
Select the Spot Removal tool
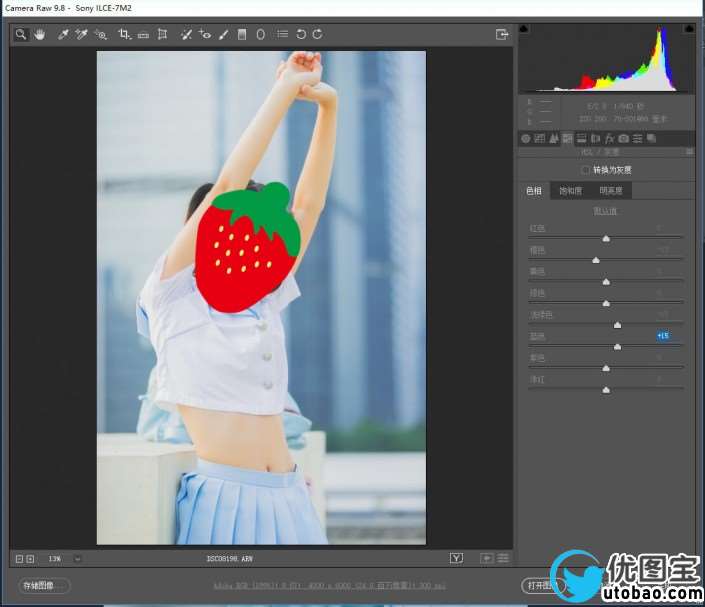186,34
